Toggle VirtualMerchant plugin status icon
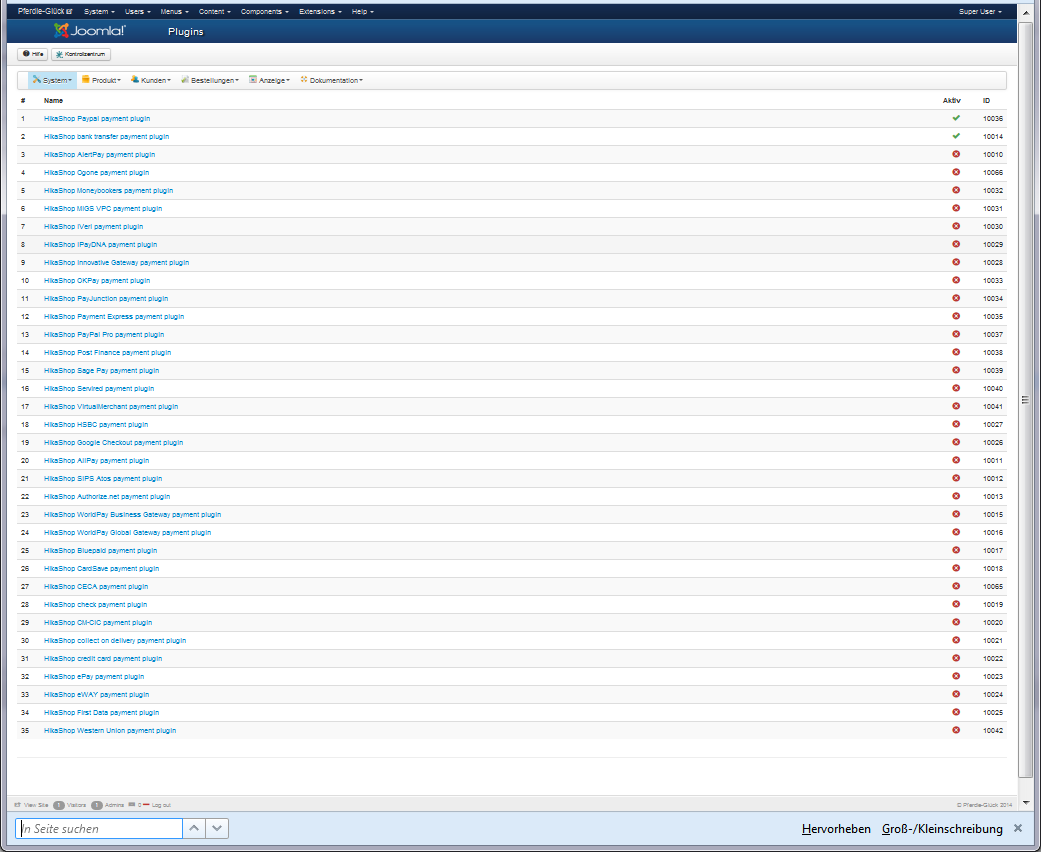Screen dimensions: 1041x852 pos(956,406)
